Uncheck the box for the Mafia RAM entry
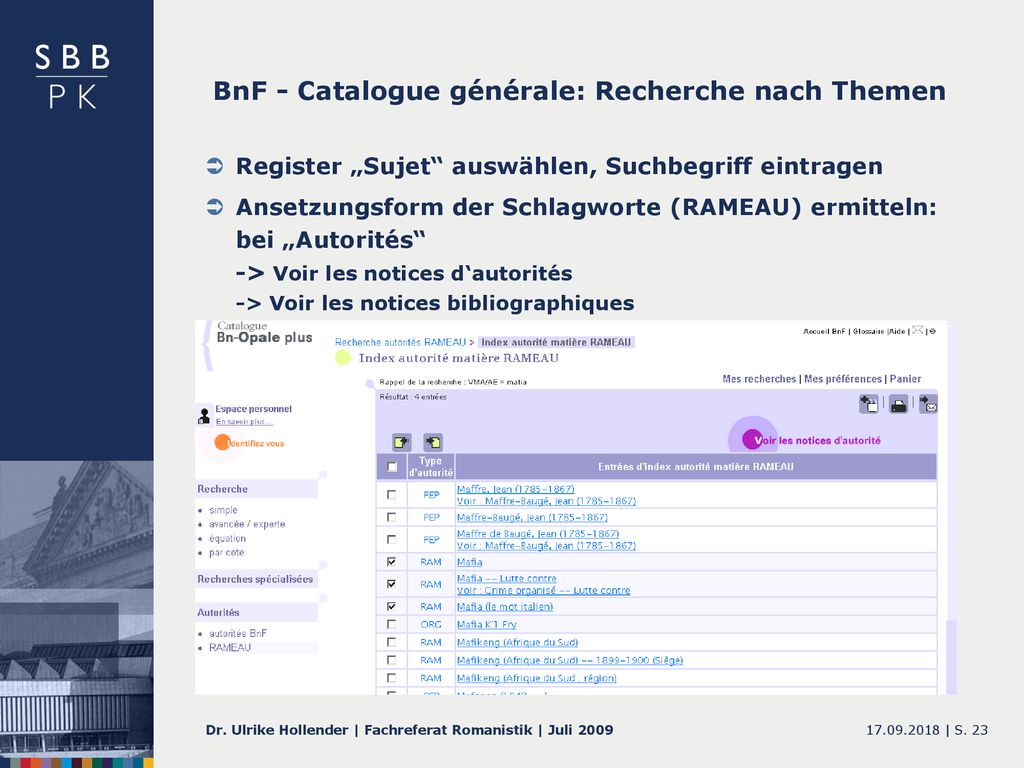The image size is (1024, 768). tap(392, 562)
